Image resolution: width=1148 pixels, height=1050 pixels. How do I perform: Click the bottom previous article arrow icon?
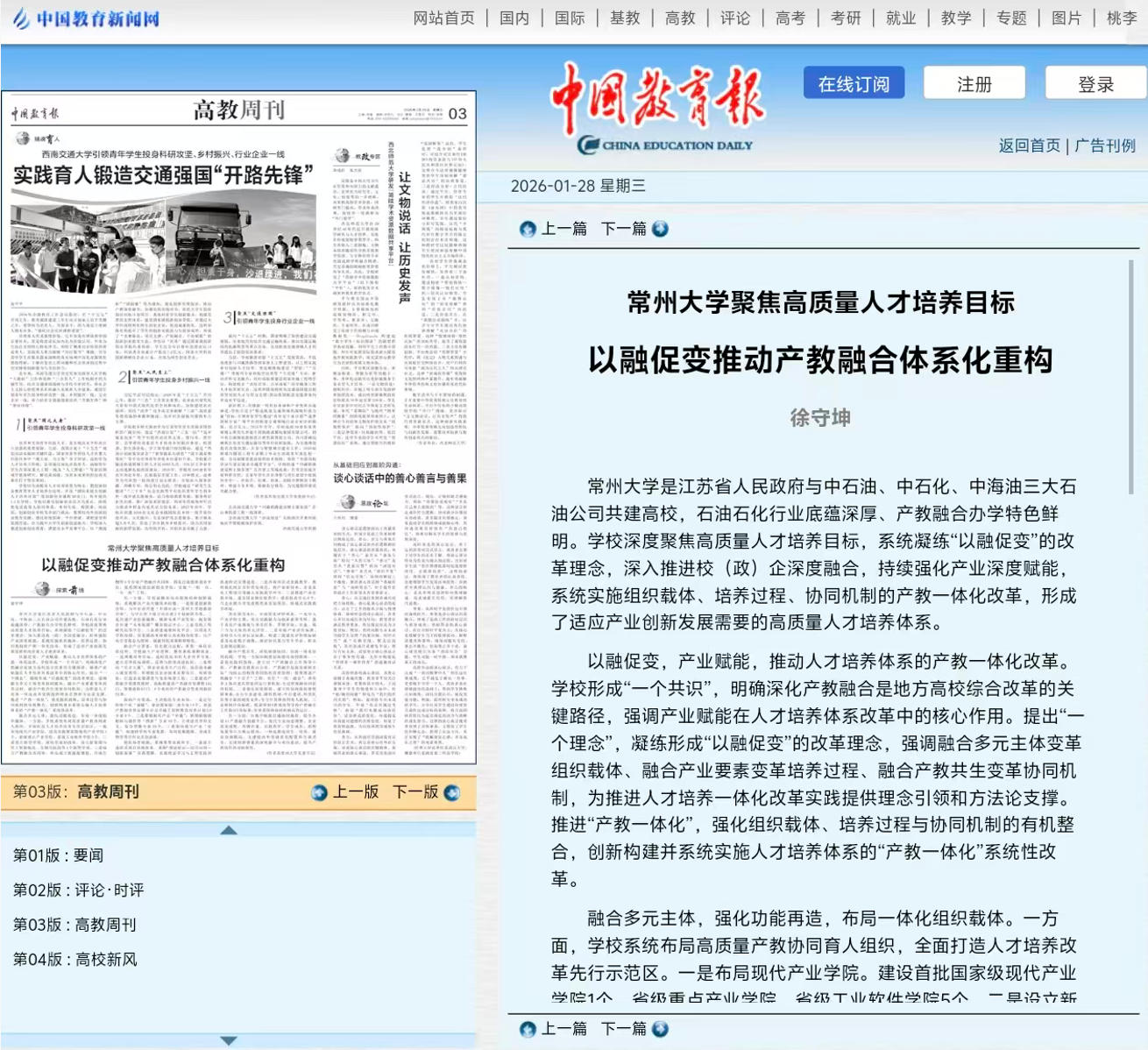528,1029
